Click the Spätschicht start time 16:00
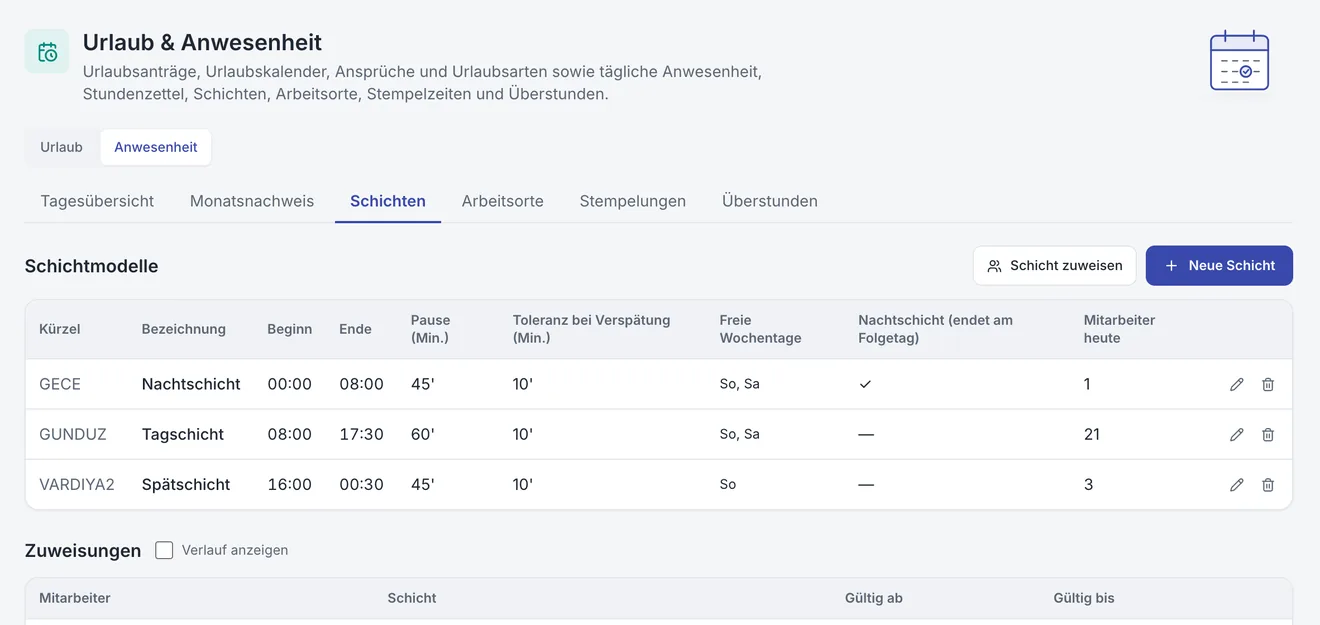 tap(290, 484)
